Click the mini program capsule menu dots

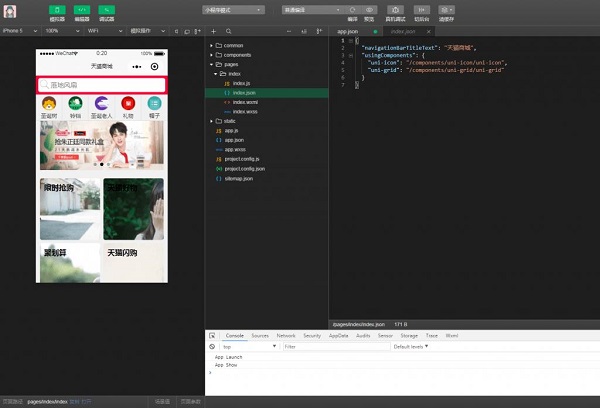coord(139,66)
